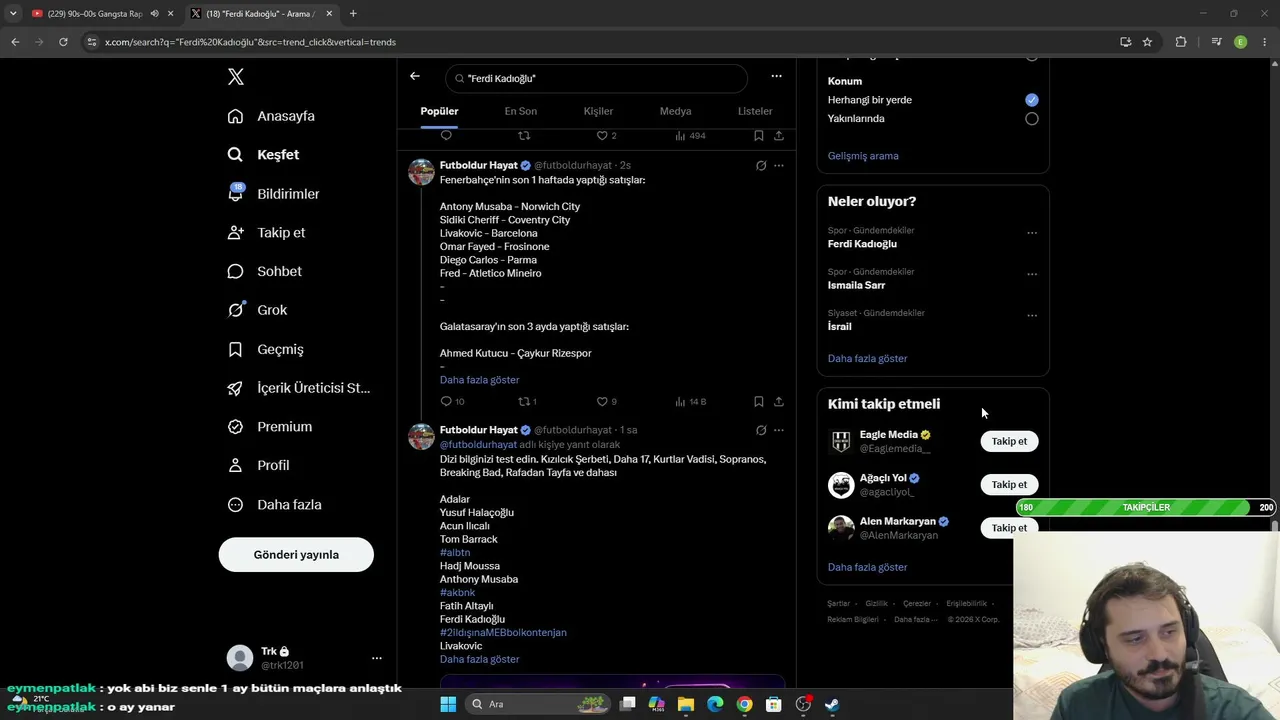Show more trends under 'Neler oluyor?'

(868, 359)
